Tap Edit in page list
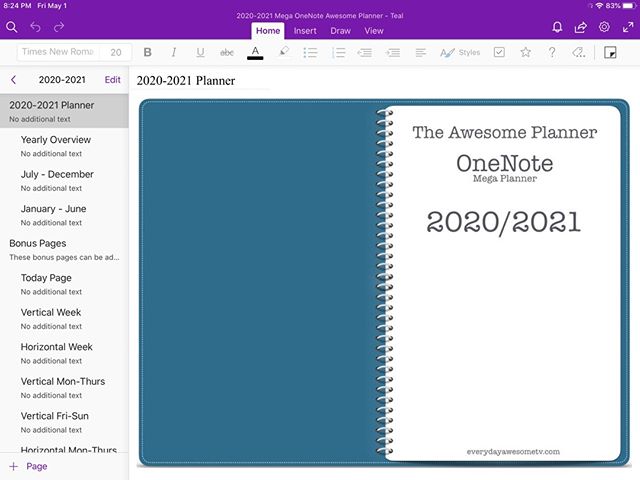This screenshot has height=480, width=640. pos(113,80)
